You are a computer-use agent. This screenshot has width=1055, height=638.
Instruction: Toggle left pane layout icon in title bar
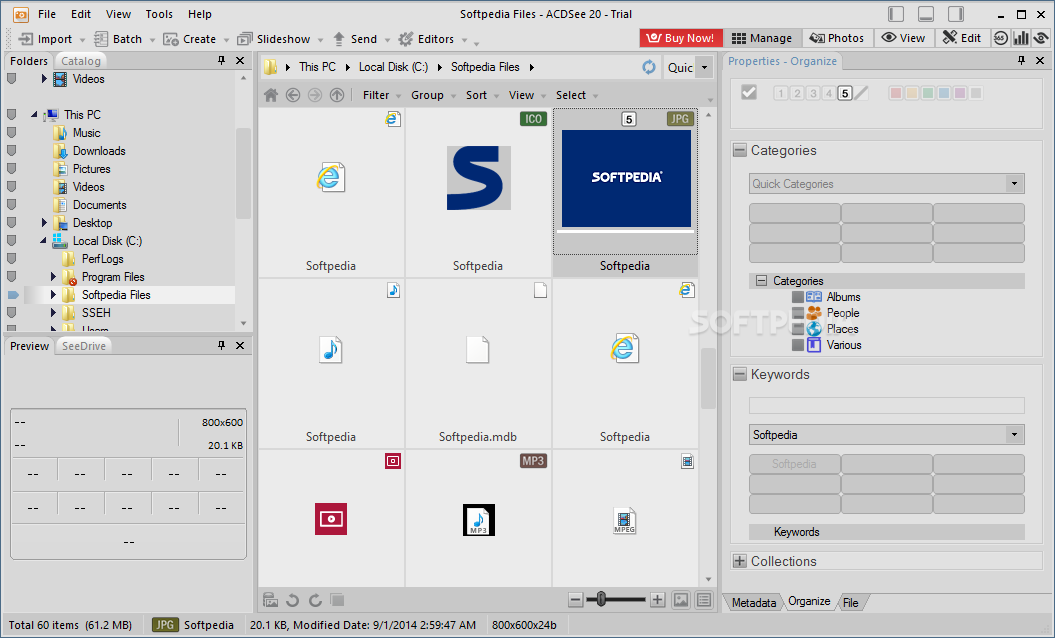[896, 14]
